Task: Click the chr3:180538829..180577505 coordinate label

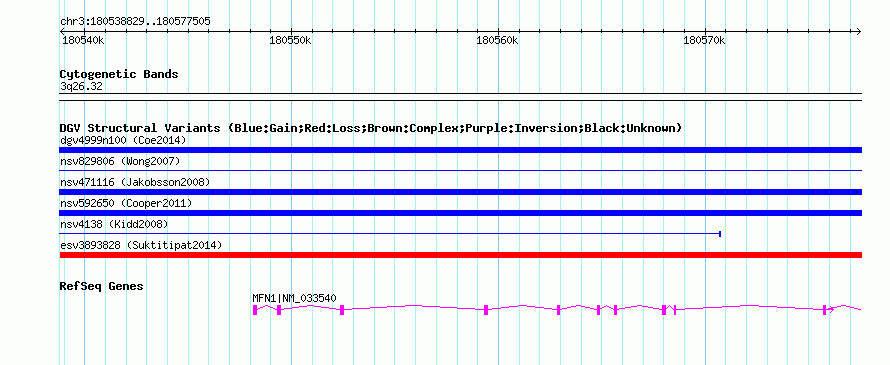Action: 135,22
